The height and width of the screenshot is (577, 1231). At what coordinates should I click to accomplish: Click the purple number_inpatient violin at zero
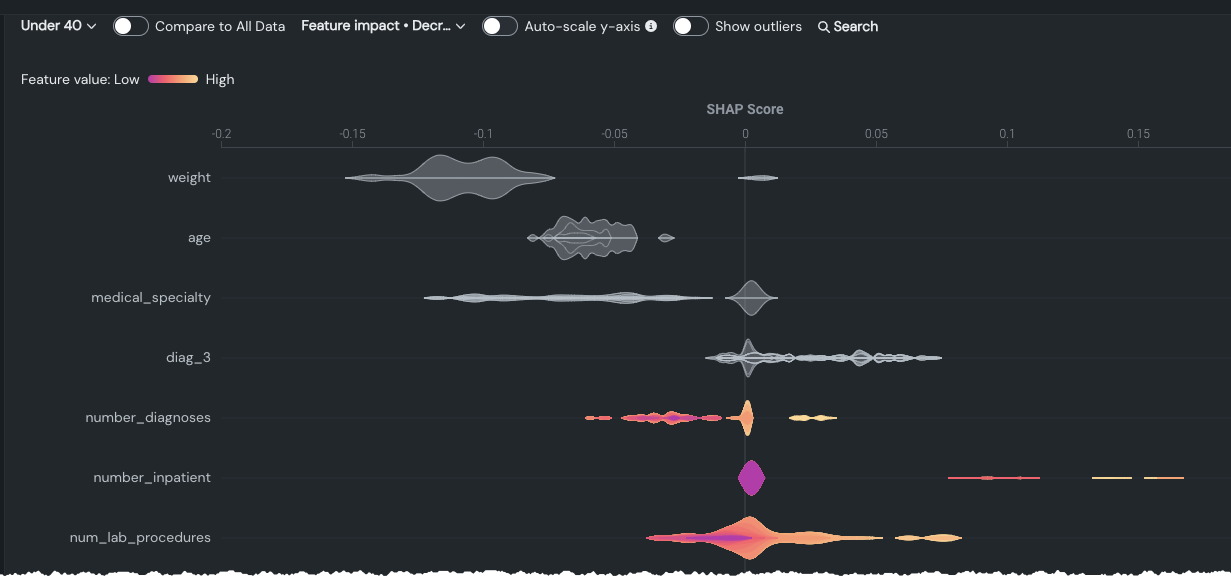click(x=751, y=478)
